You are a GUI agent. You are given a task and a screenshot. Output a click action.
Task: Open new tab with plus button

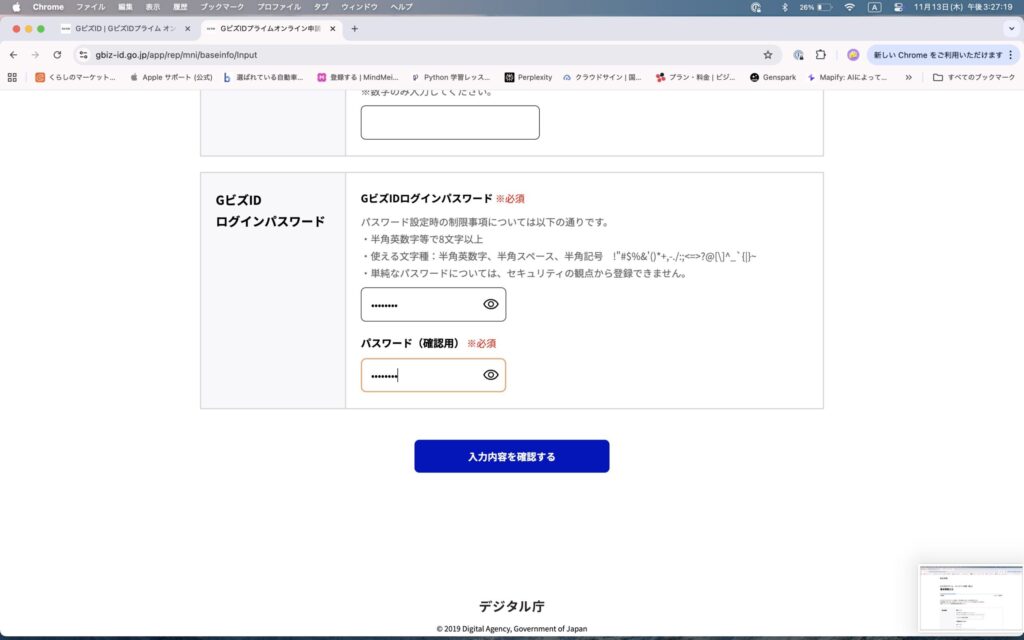354,29
